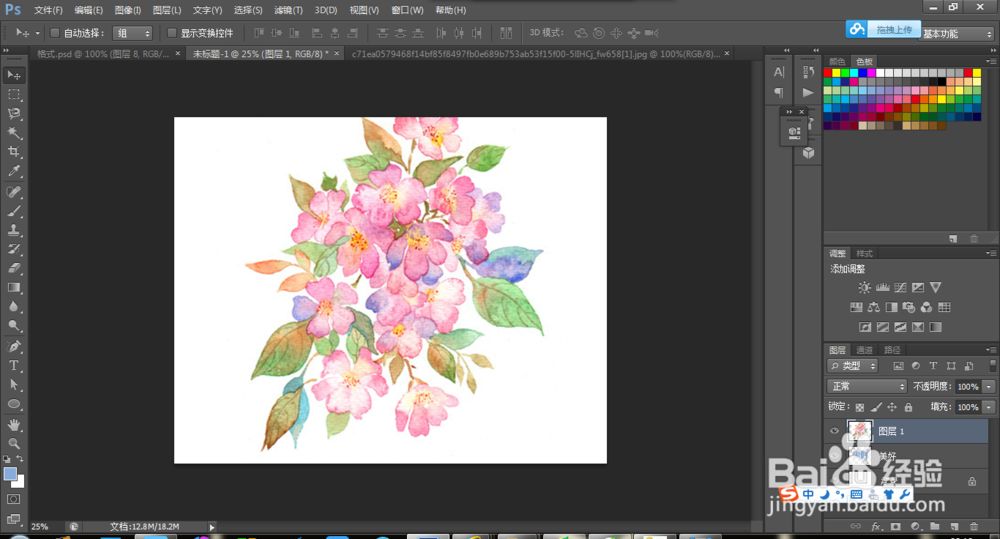This screenshot has height=539, width=1000.
Task: Select the Crop tool
Action: (x=13, y=152)
